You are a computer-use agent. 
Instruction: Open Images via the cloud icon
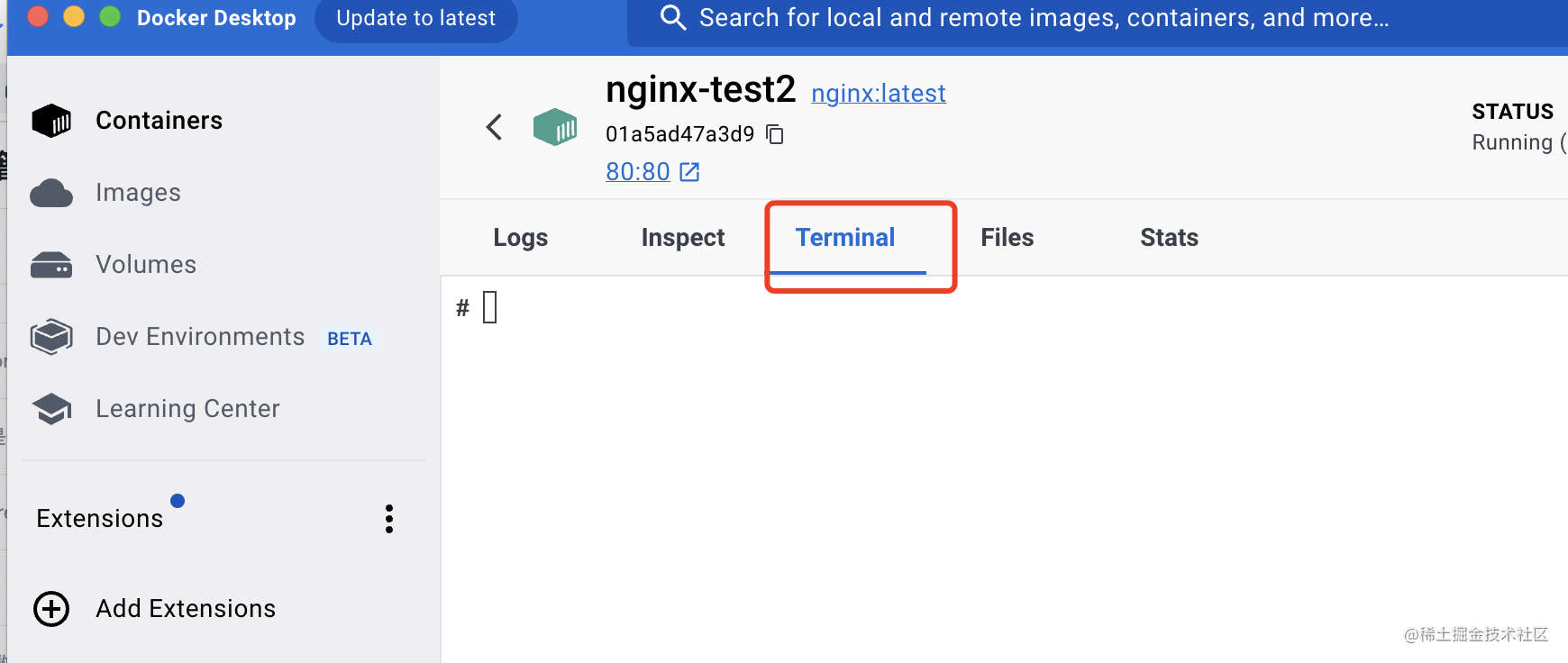[x=51, y=193]
